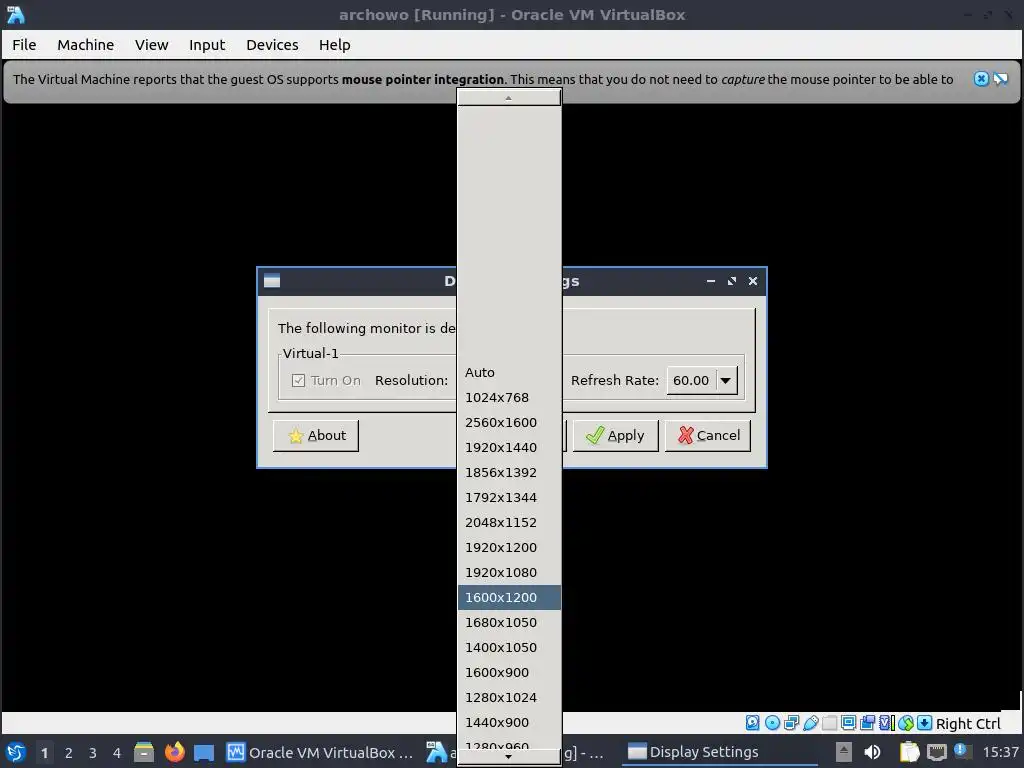Select 1024x768 resolution
Image resolution: width=1024 pixels, height=768 pixels.
(x=509, y=397)
